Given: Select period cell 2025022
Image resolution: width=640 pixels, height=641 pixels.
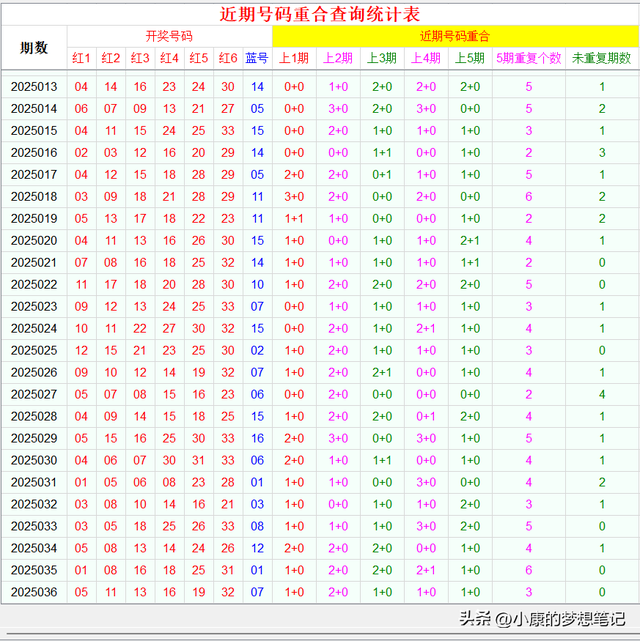Looking at the screenshot, I should pos(34,285).
